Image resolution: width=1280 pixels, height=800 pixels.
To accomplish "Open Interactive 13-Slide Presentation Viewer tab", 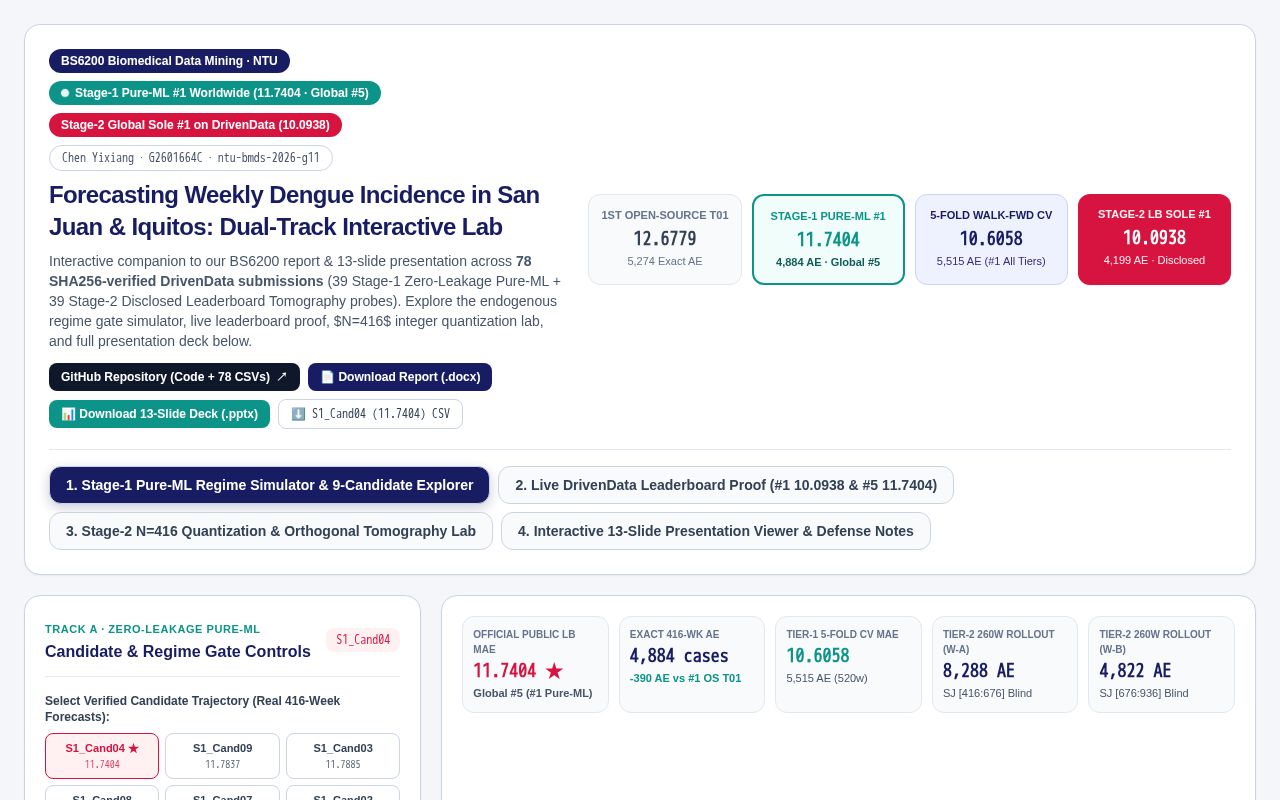I will tap(716, 531).
